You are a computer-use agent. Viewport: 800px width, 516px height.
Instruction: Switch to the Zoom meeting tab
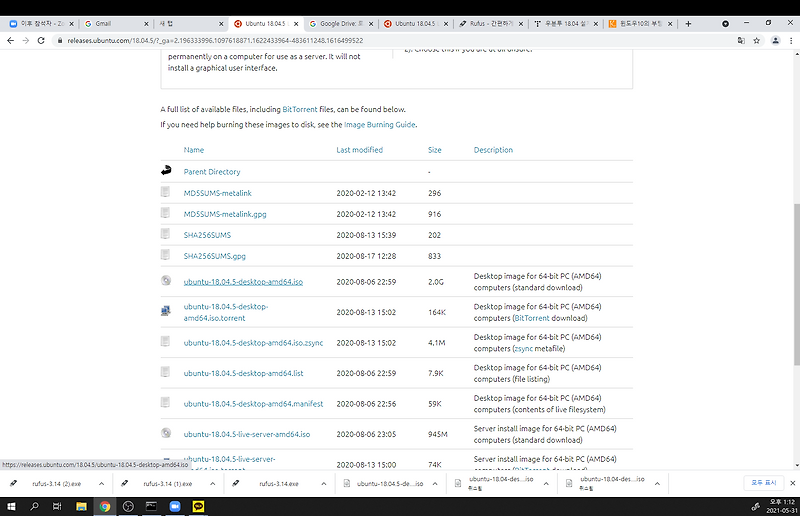click(x=41, y=23)
